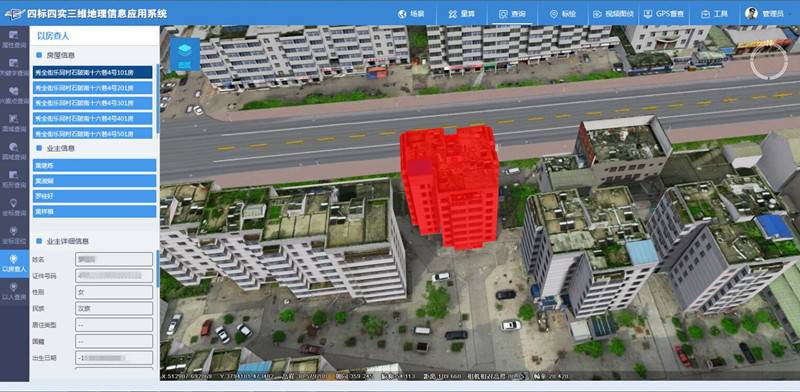This screenshot has height=392, width=800.
Task: Switch to the 查询 top menu
Action: pyautogui.click(x=512, y=14)
